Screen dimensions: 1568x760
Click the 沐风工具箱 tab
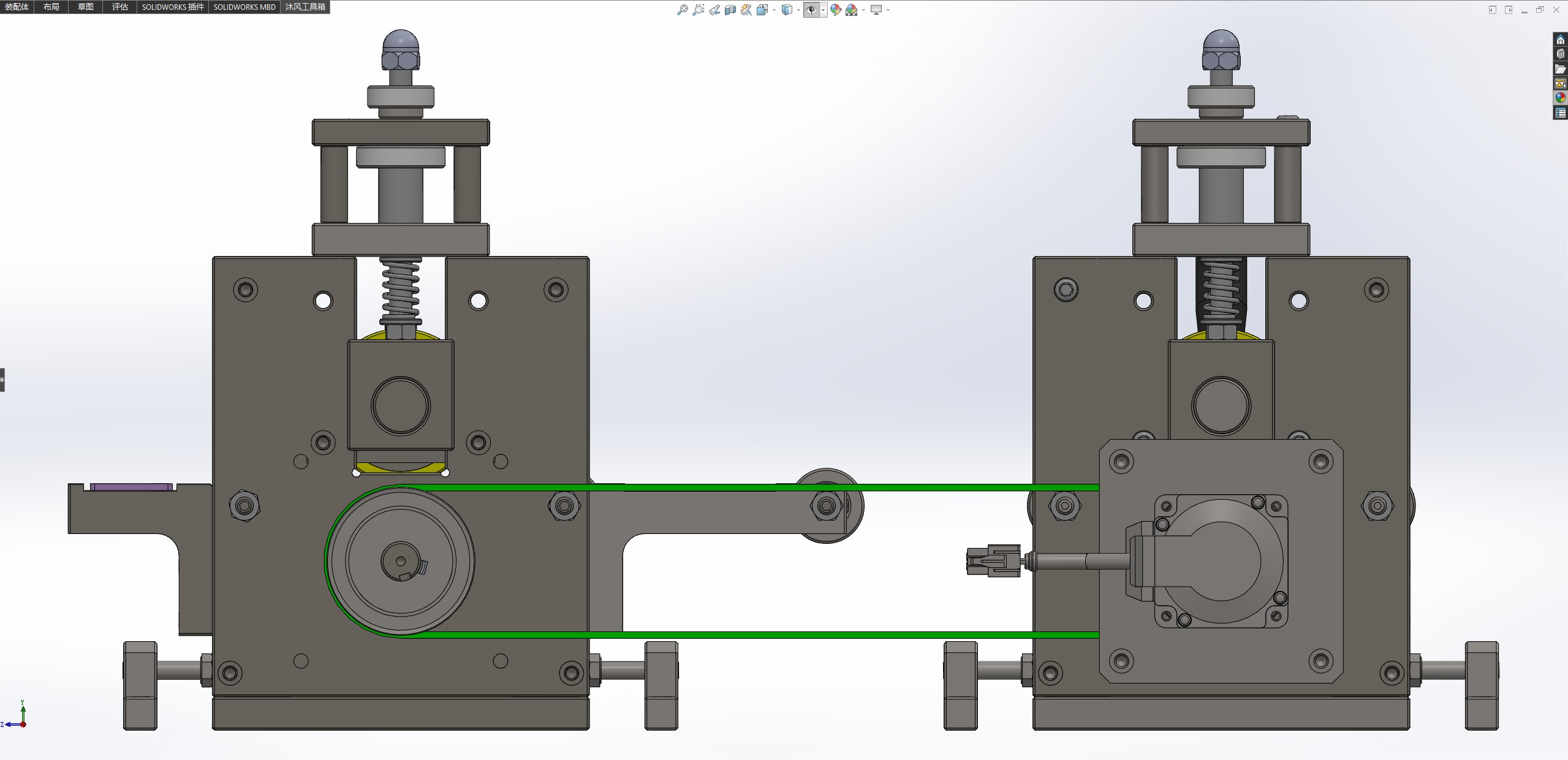pyautogui.click(x=305, y=7)
